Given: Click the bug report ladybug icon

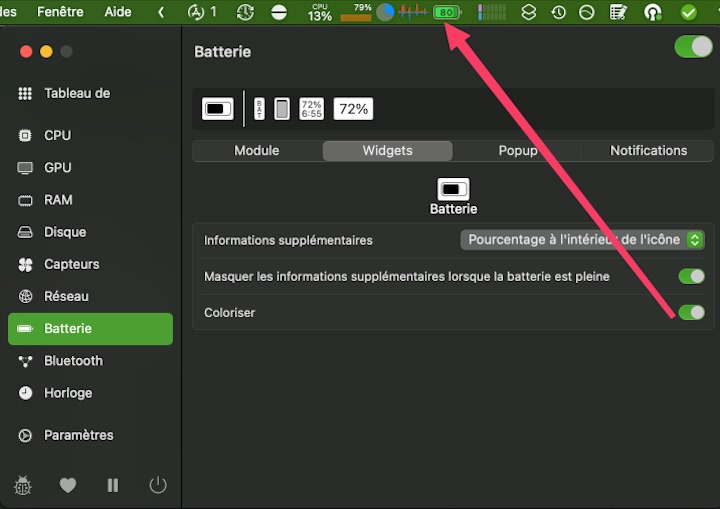Looking at the screenshot, I should pyautogui.click(x=23, y=485).
